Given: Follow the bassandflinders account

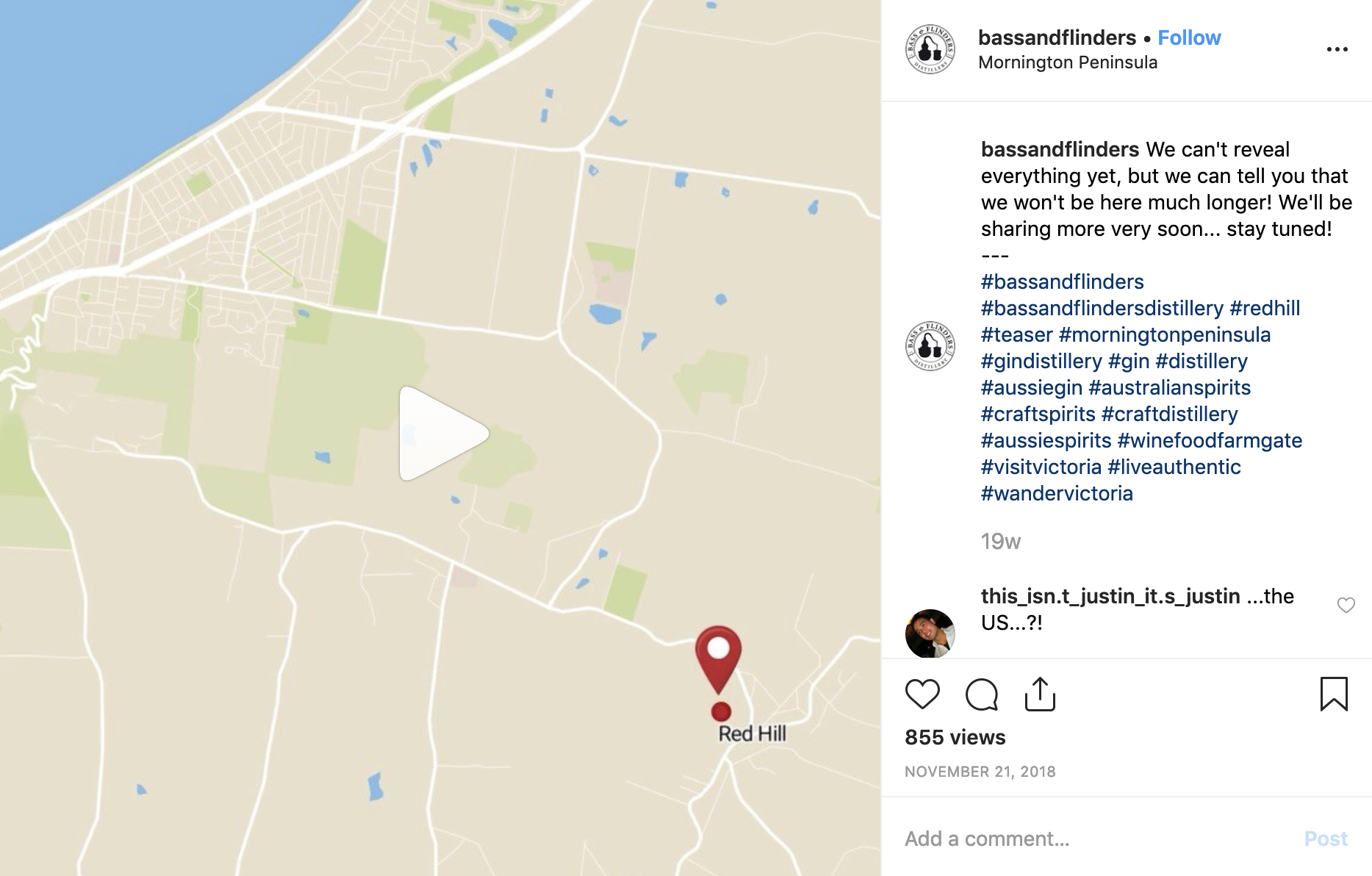Looking at the screenshot, I should point(1189,37).
